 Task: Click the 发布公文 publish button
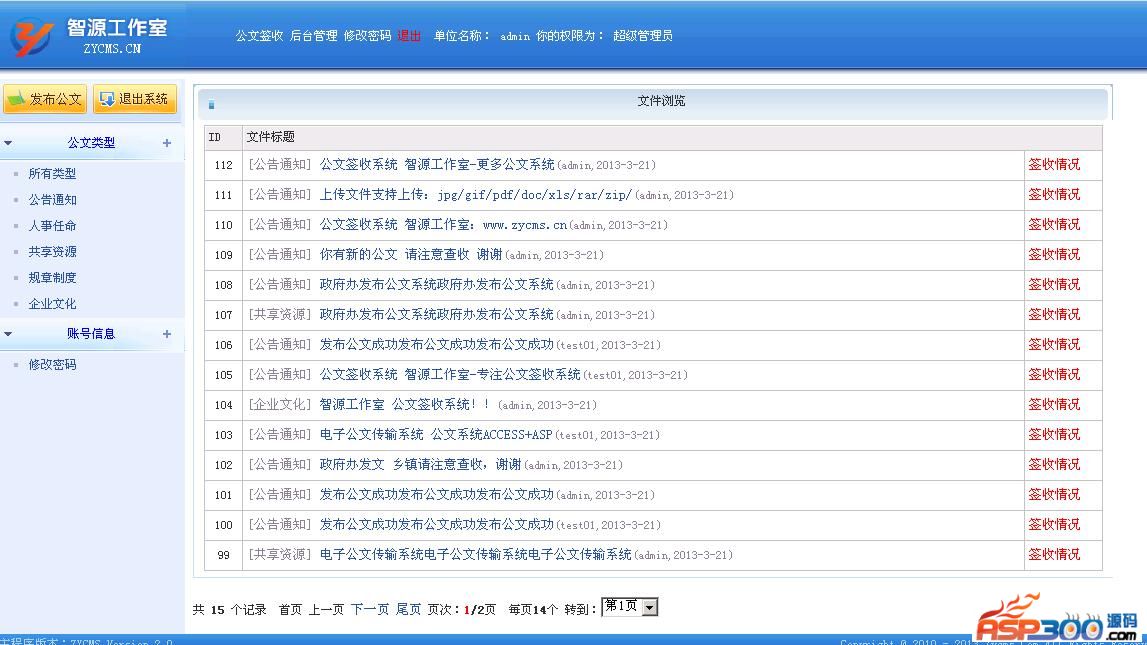pos(45,99)
